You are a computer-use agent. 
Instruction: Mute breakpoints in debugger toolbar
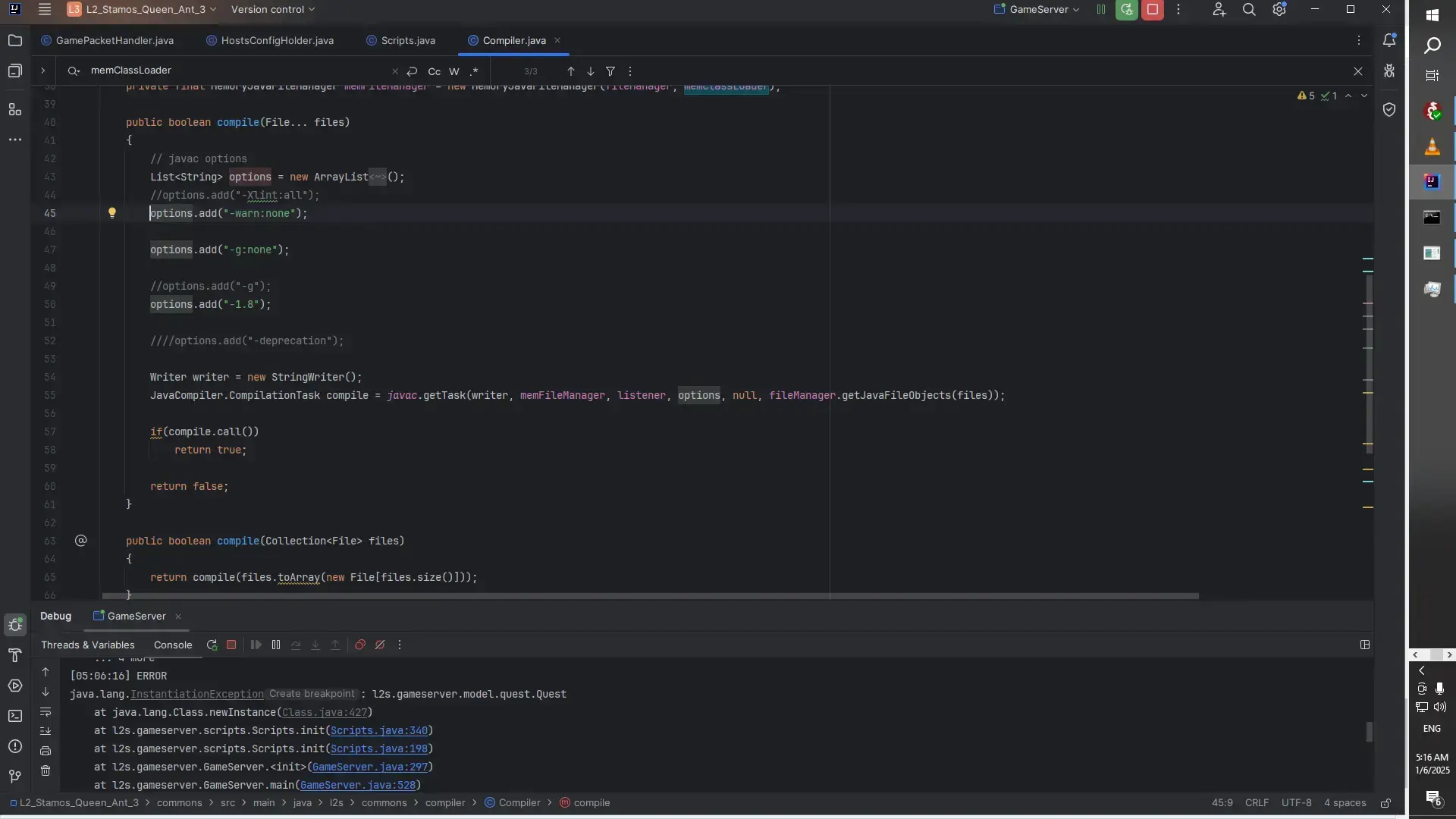380,645
